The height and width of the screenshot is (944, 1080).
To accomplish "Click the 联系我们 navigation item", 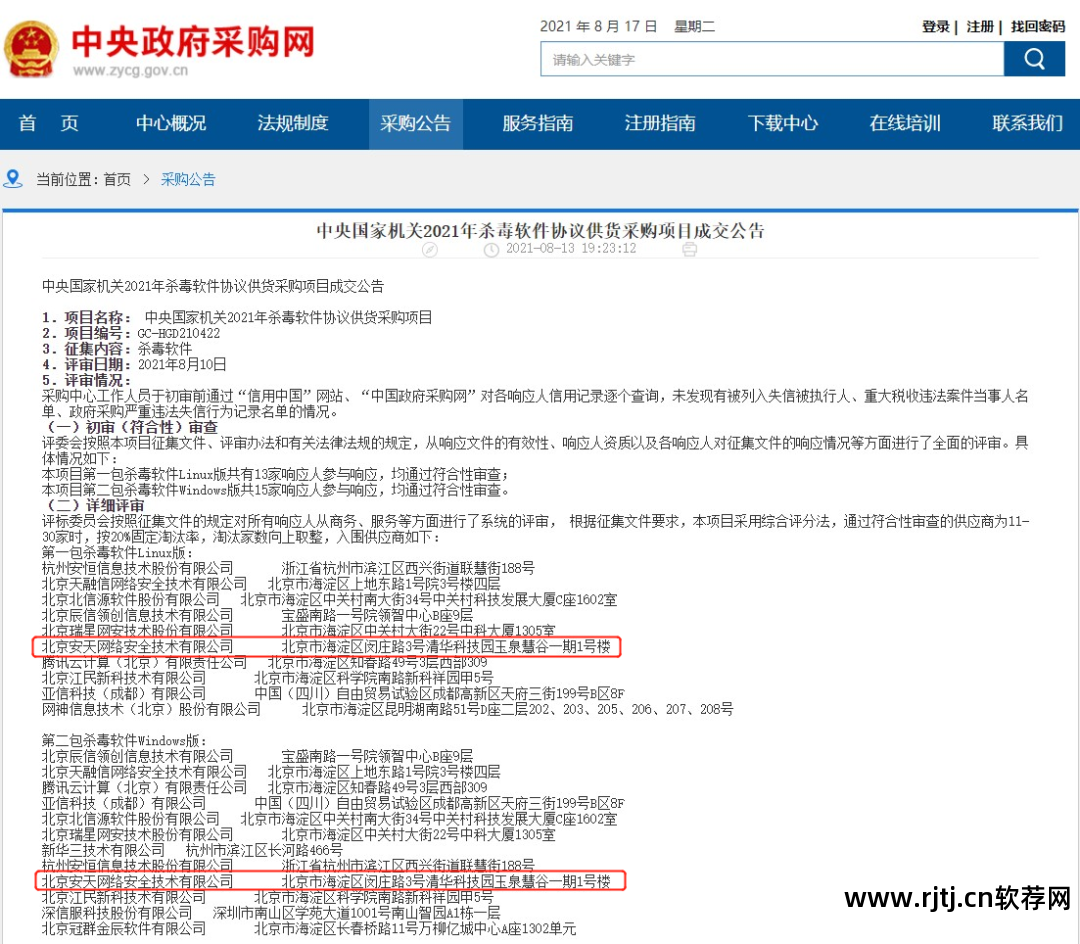I will coord(1027,123).
